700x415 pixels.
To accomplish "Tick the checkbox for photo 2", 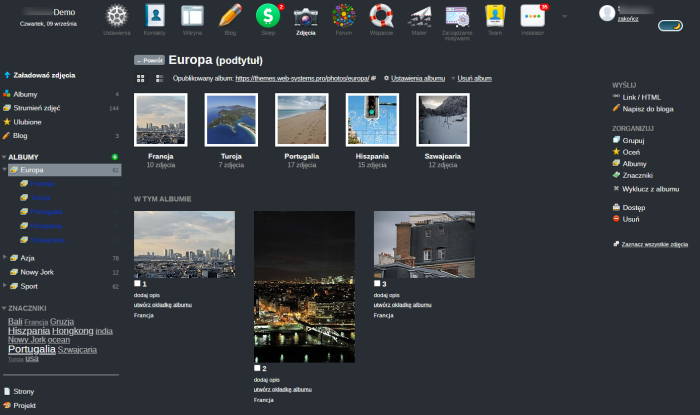I will [257, 368].
